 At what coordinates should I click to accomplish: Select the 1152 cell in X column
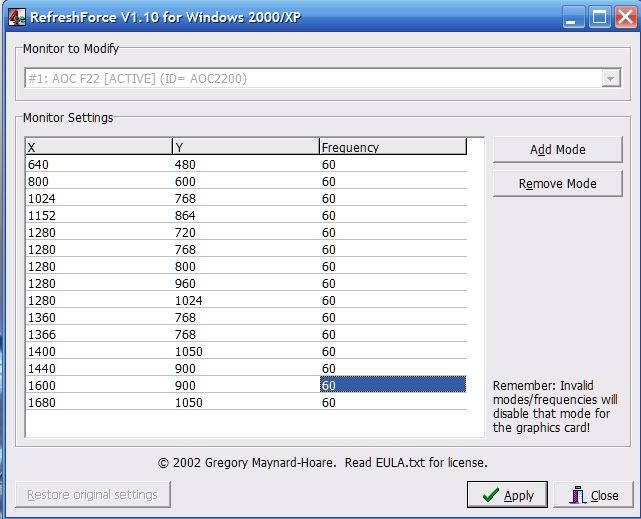[x=99, y=215]
